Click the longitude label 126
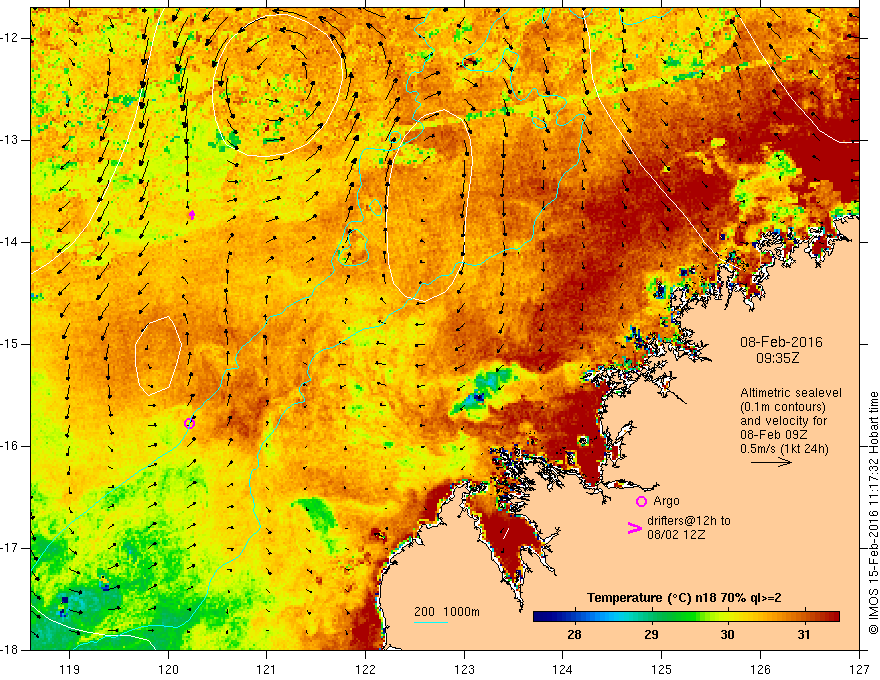This screenshot has height=680, width=880. tap(760, 669)
